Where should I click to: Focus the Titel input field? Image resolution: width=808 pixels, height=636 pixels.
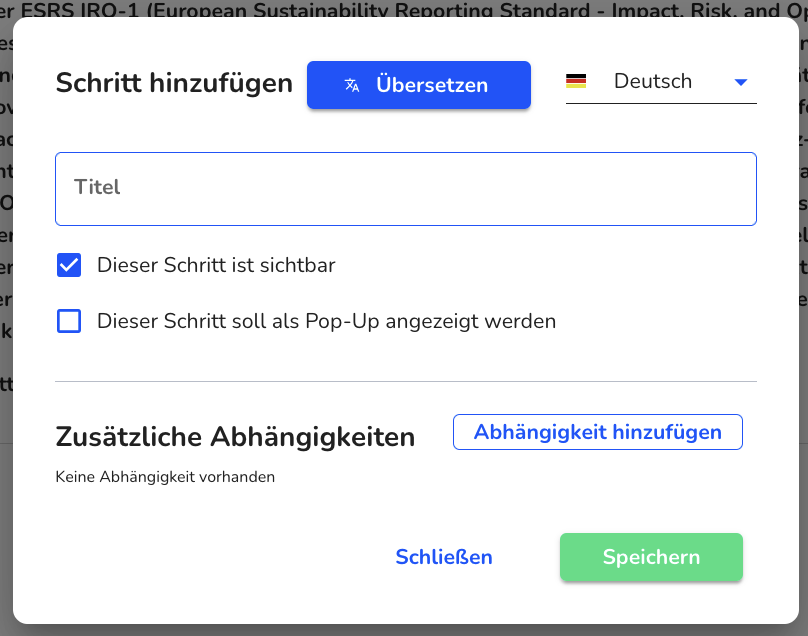point(406,189)
